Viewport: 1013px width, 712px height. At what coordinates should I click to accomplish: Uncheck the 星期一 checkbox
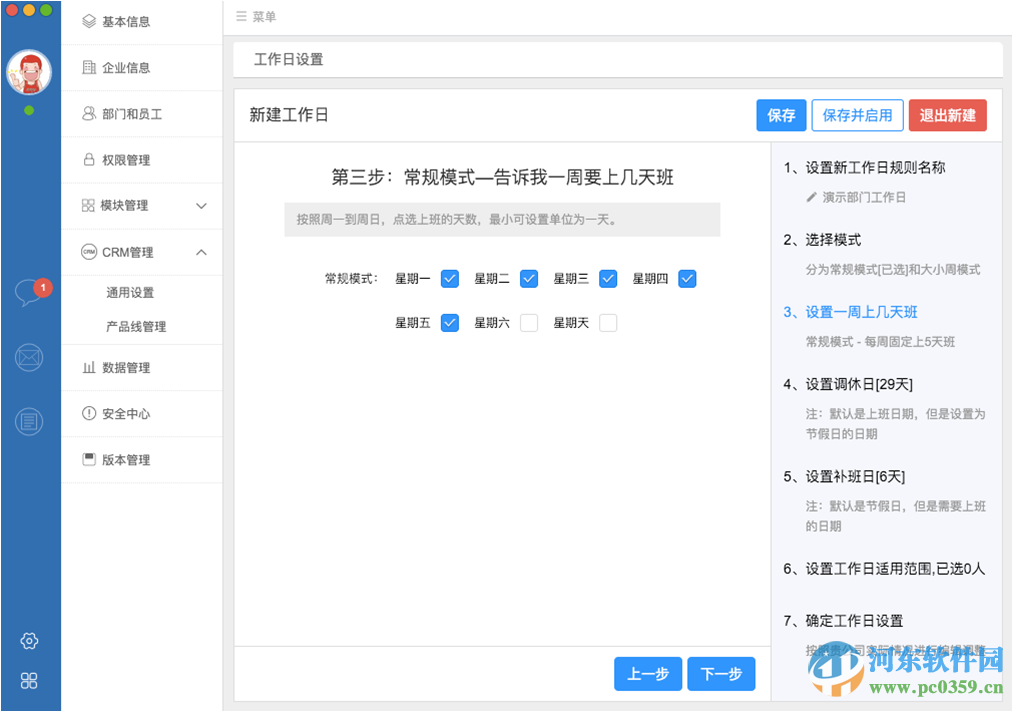(x=449, y=278)
